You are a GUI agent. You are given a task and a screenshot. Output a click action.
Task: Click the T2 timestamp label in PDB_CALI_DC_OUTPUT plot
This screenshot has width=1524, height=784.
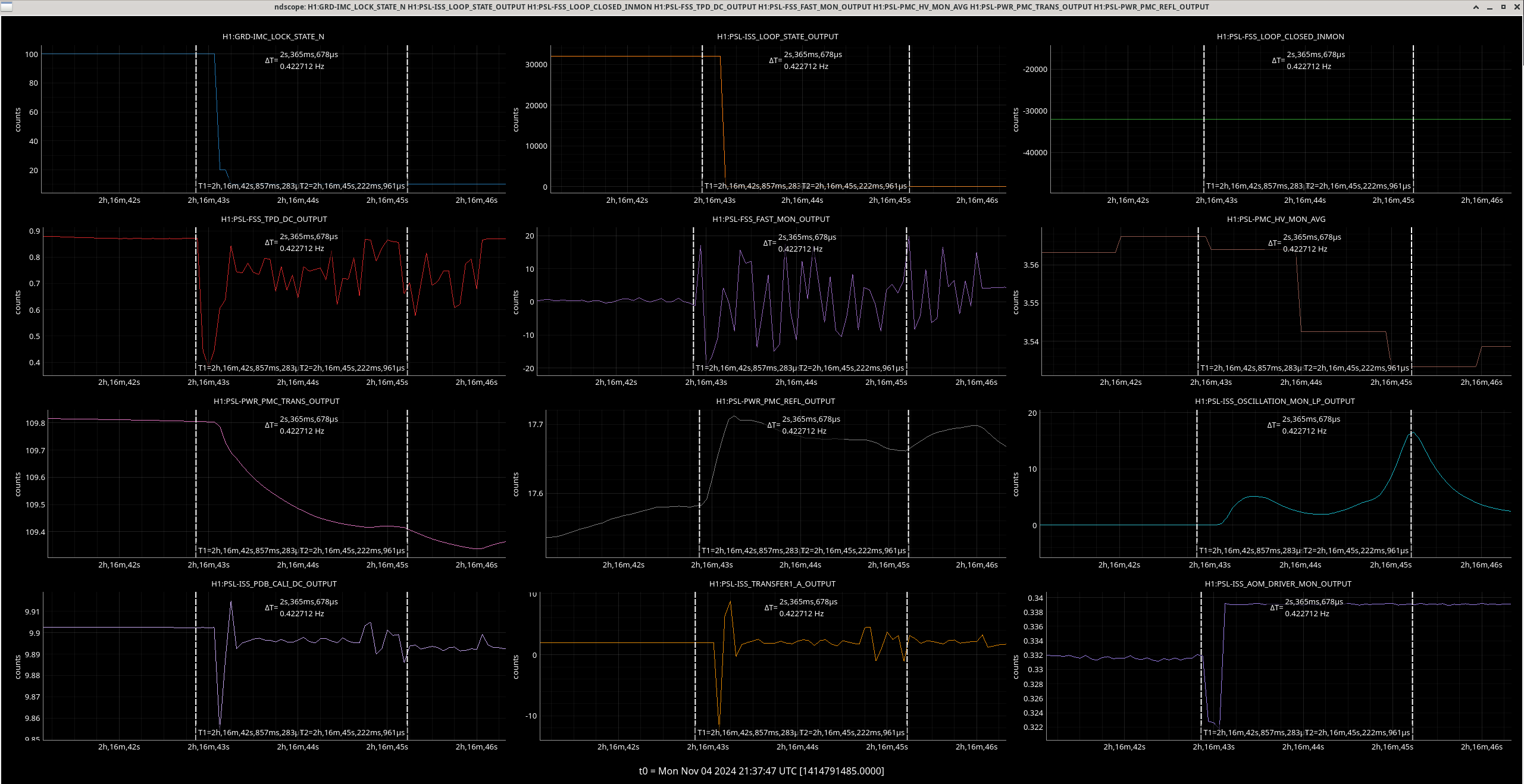(x=352, y=732)
